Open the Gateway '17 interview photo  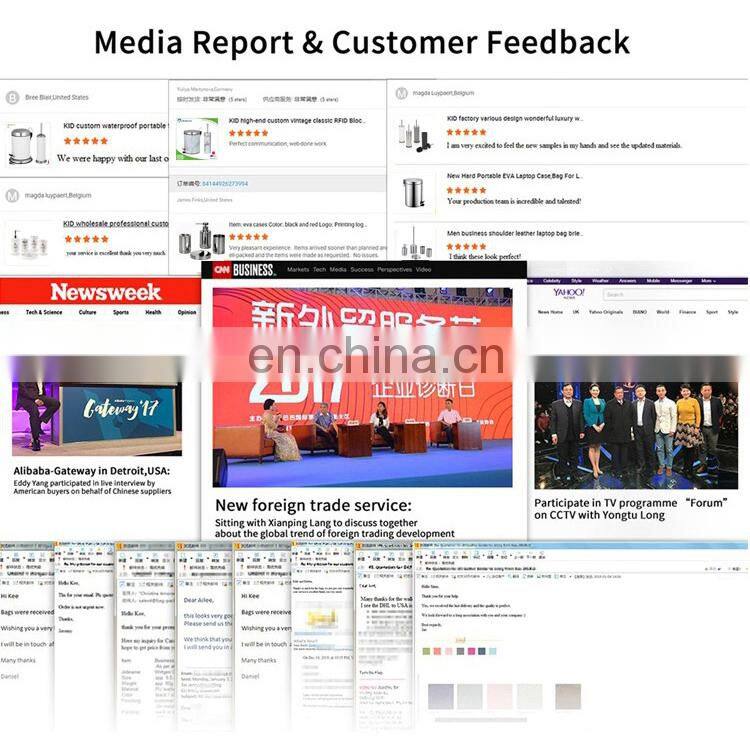pos(92,410)
